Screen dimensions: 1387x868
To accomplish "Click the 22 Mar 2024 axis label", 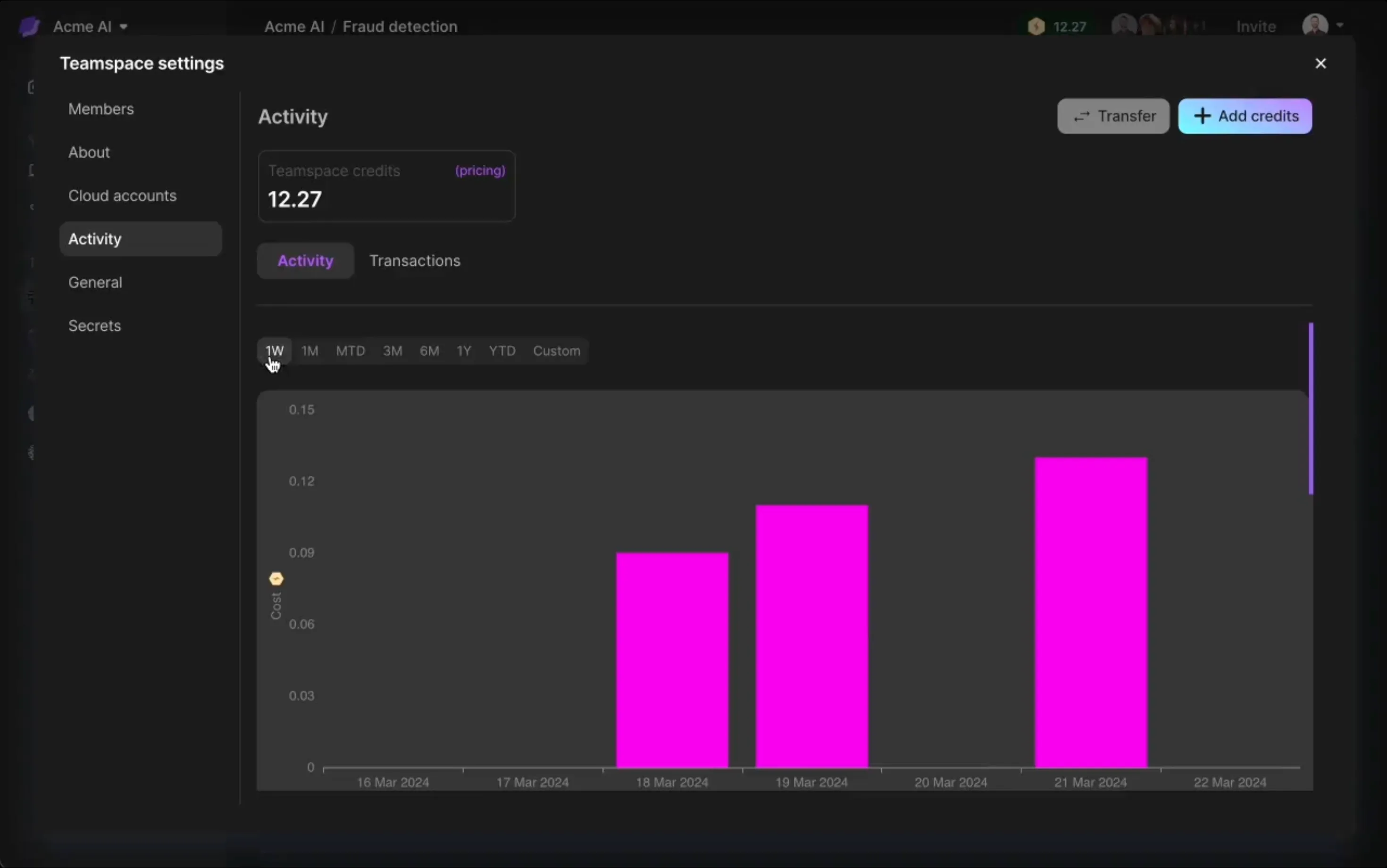I will point(1230,782).
